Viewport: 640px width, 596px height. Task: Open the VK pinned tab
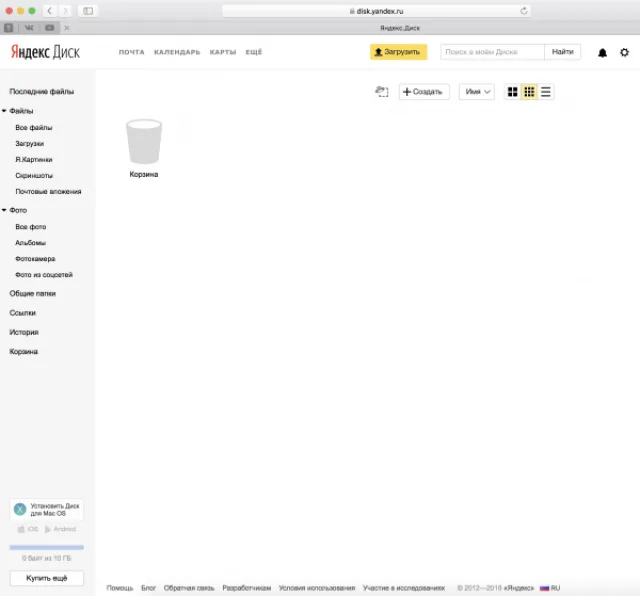click(29, 28)
